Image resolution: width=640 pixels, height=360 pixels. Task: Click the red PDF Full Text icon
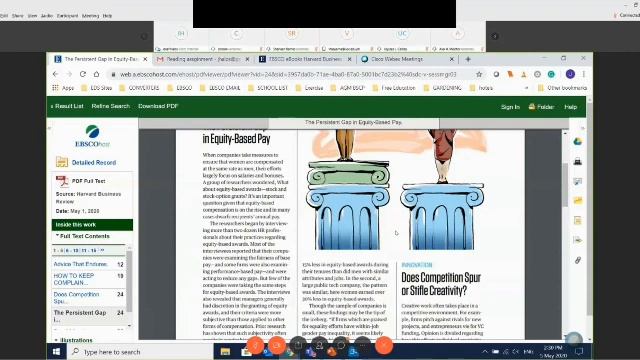coord(62,181)
